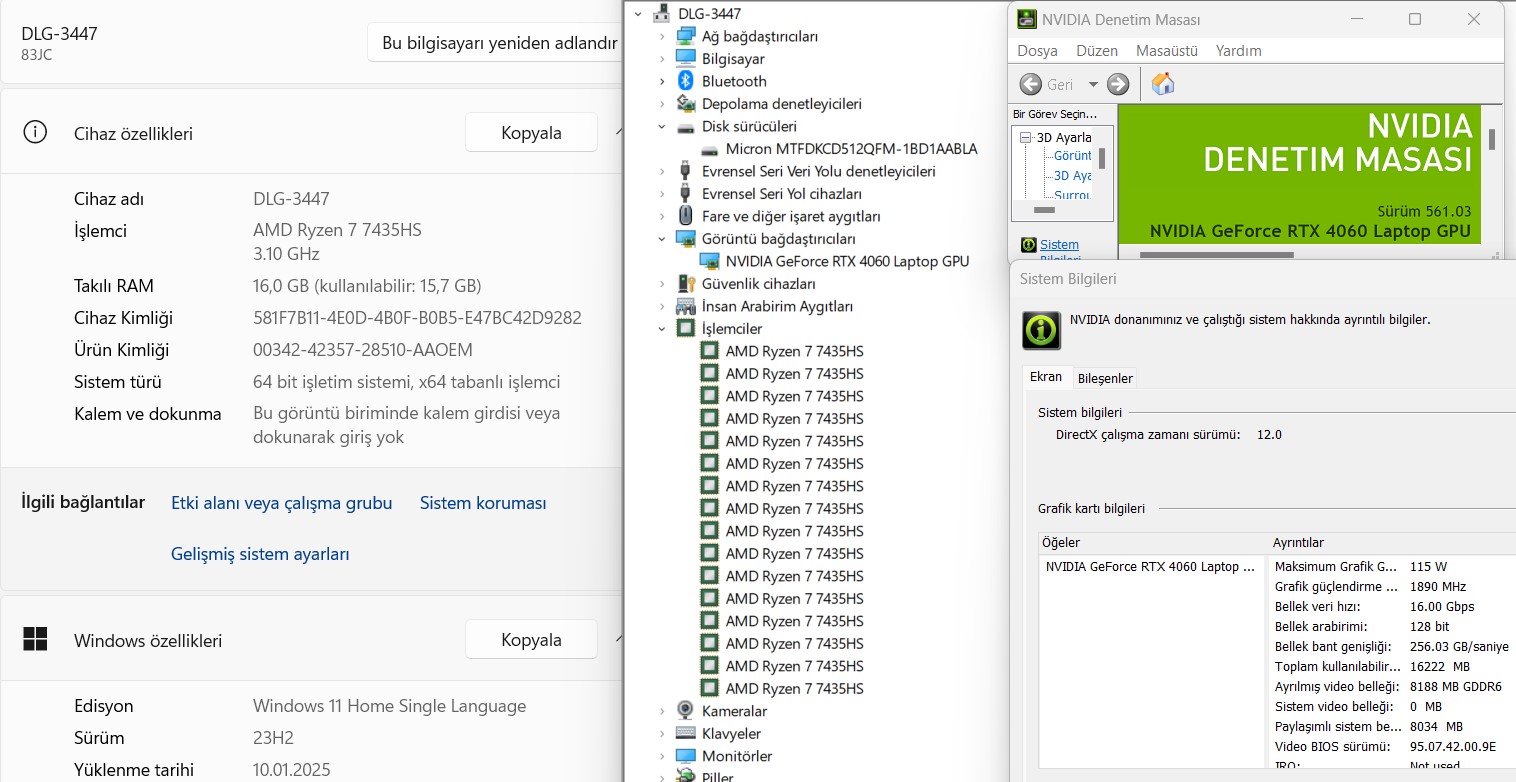Click the info icon beside Cihaz özellikleri

(x=35, y=133)
